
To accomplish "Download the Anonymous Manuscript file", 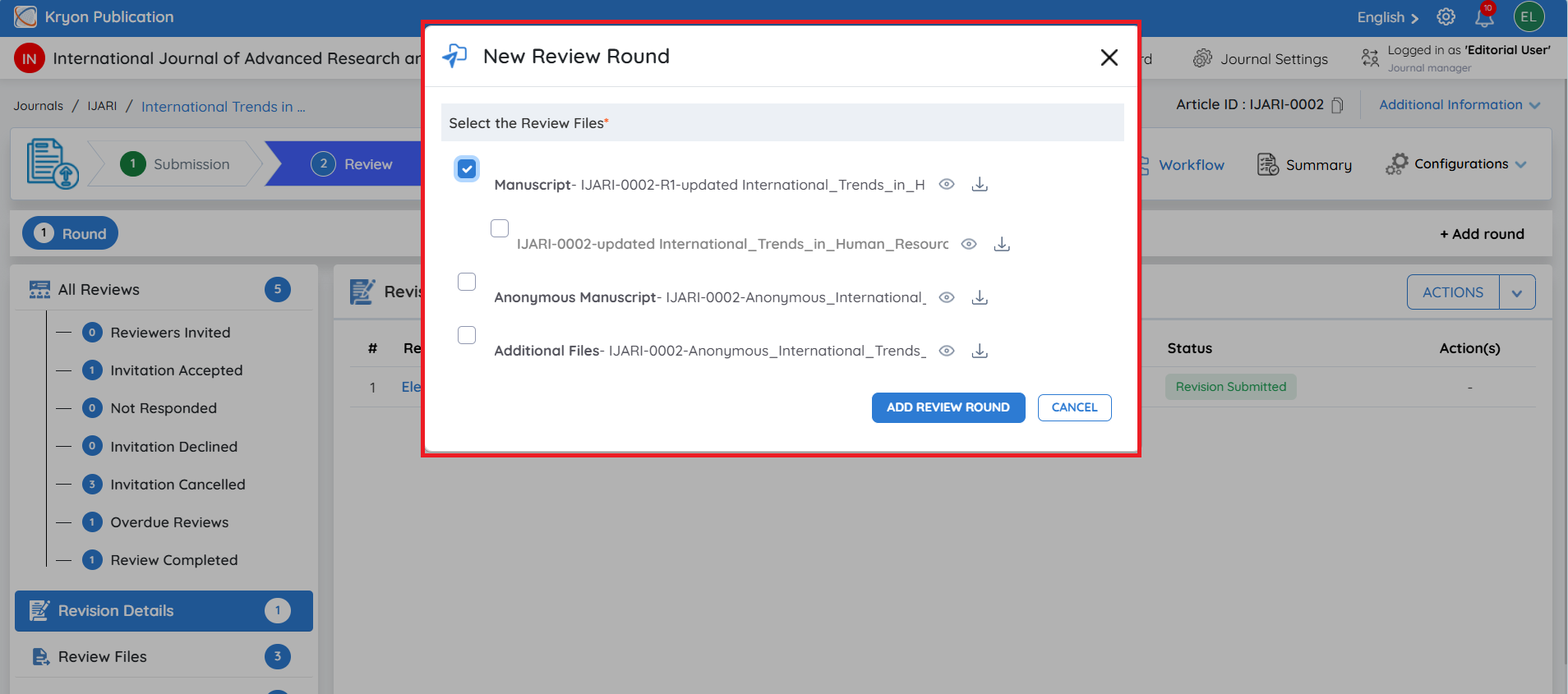I will click(x=980, y=297).
